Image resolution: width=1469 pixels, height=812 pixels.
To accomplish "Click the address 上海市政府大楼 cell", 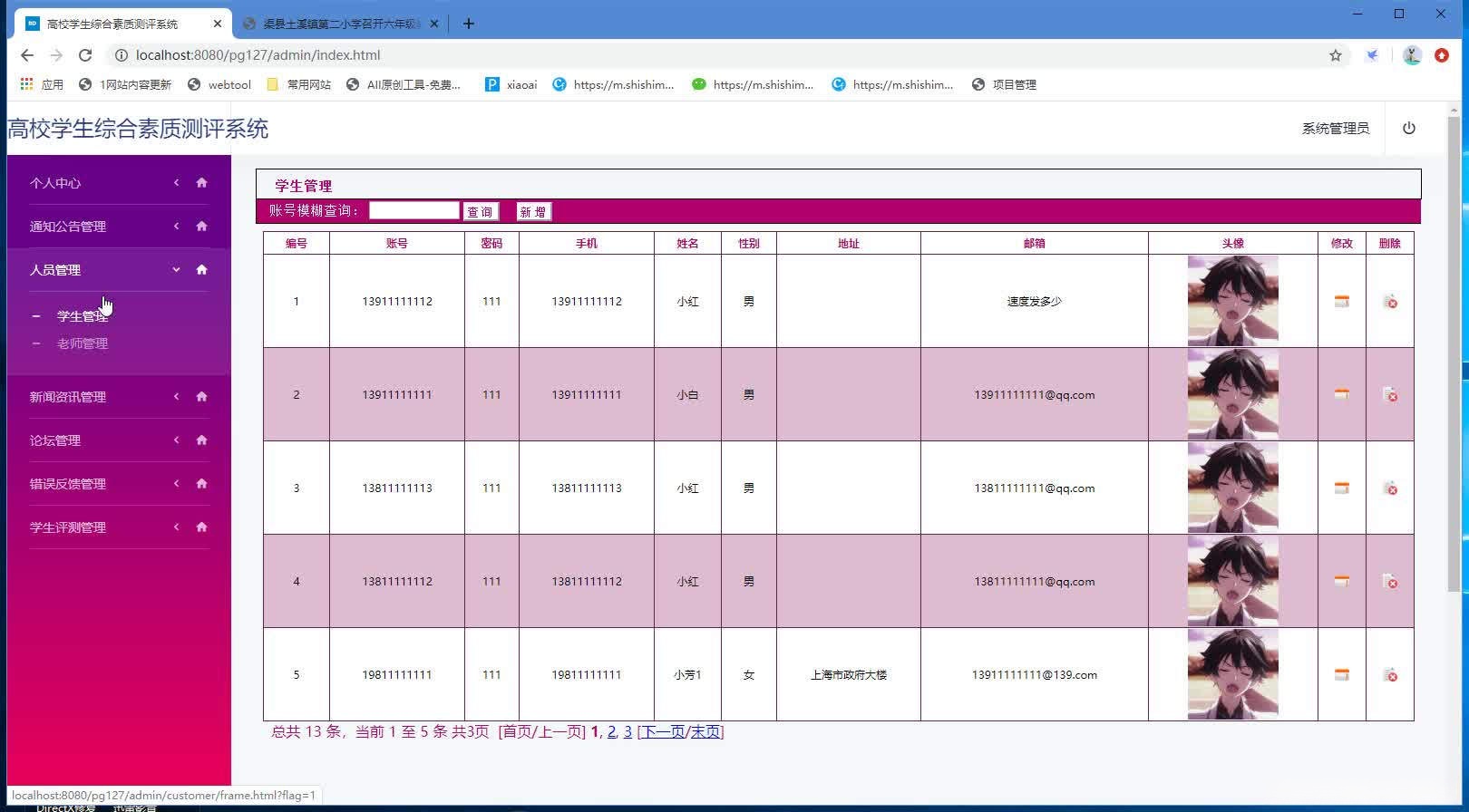I will (849, 675).
